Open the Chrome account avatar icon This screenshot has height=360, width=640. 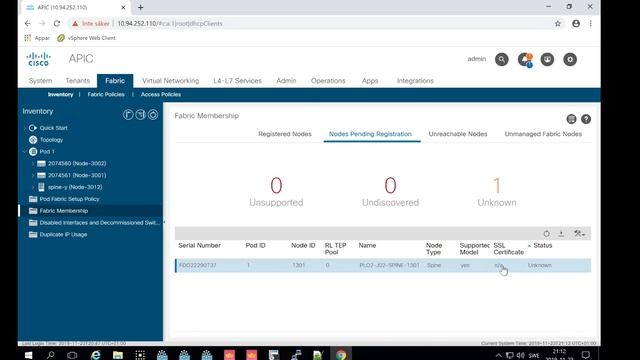coord(576,24)
